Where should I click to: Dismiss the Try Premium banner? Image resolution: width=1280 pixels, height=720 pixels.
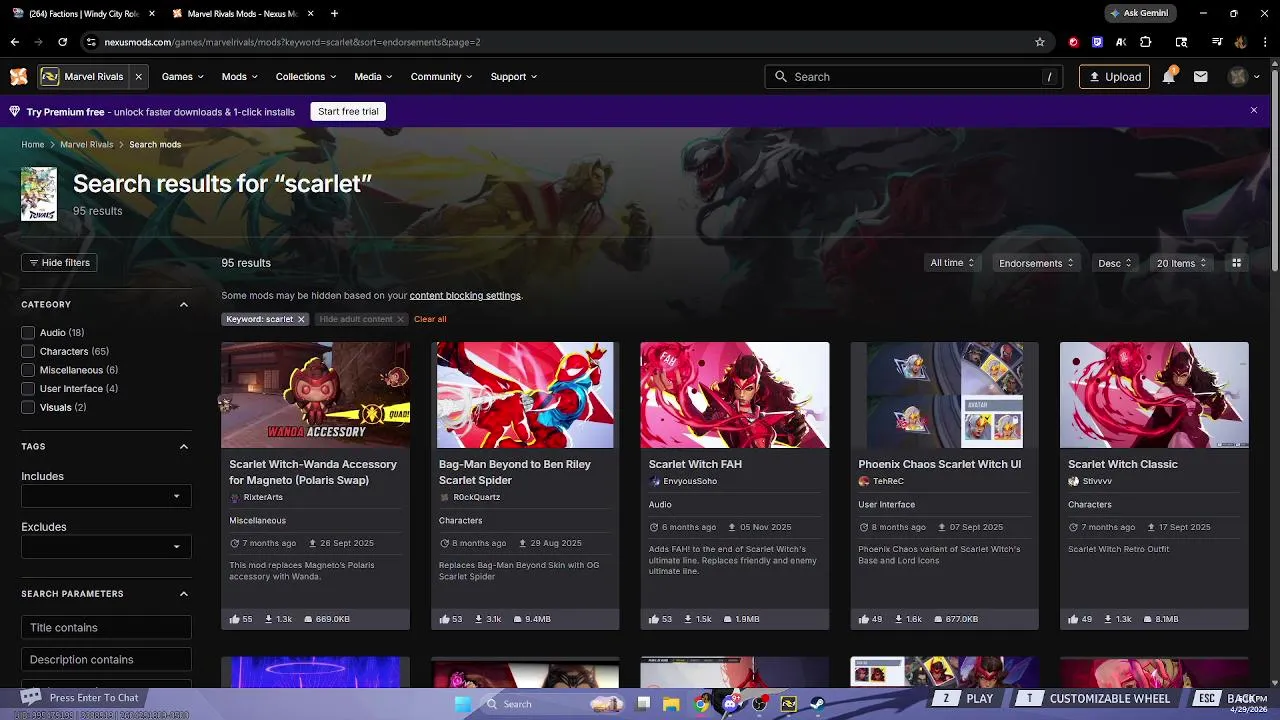pos(1254,110)
